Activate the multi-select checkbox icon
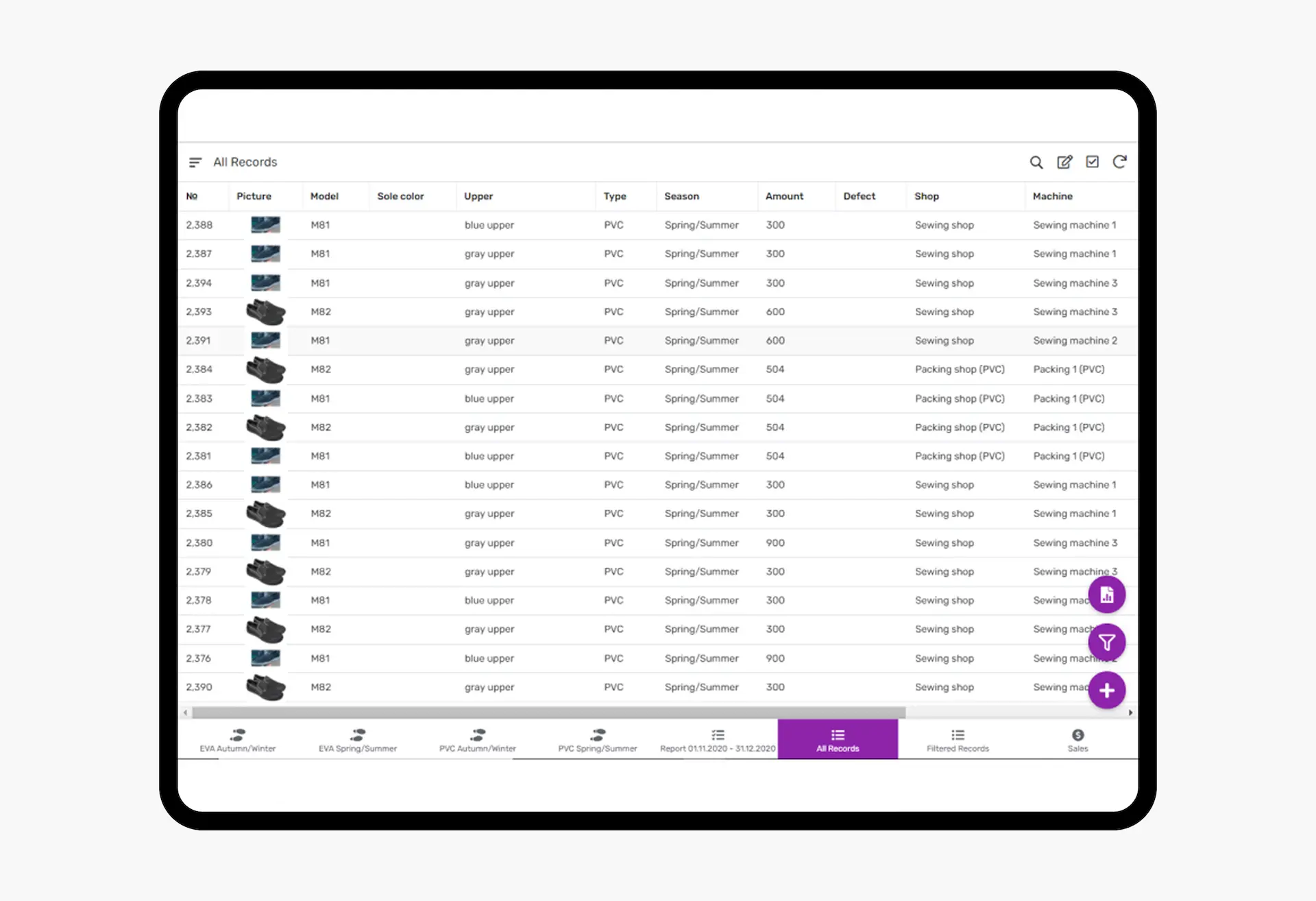 click(1092, 162)
